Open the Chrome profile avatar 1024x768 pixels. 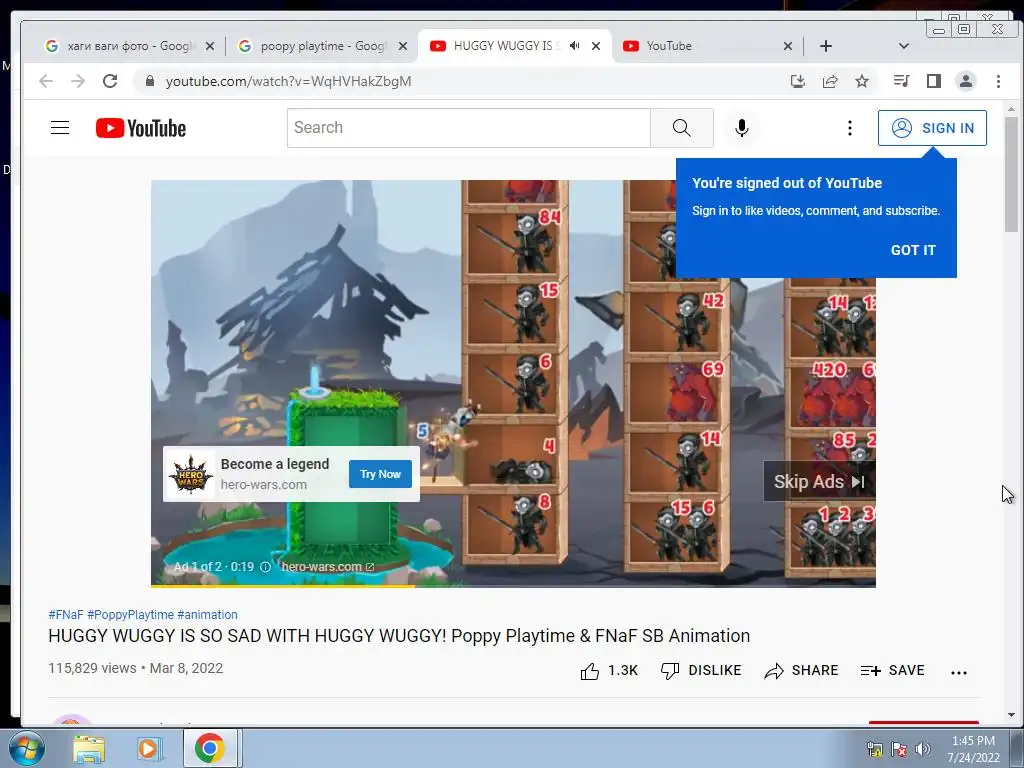[965, 81]
